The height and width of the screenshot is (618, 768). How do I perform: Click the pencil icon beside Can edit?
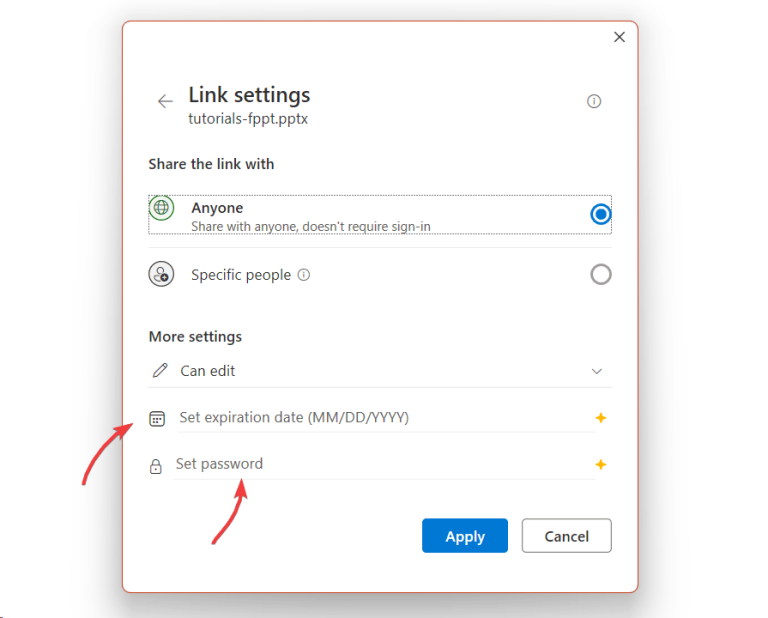click(160, 371)
